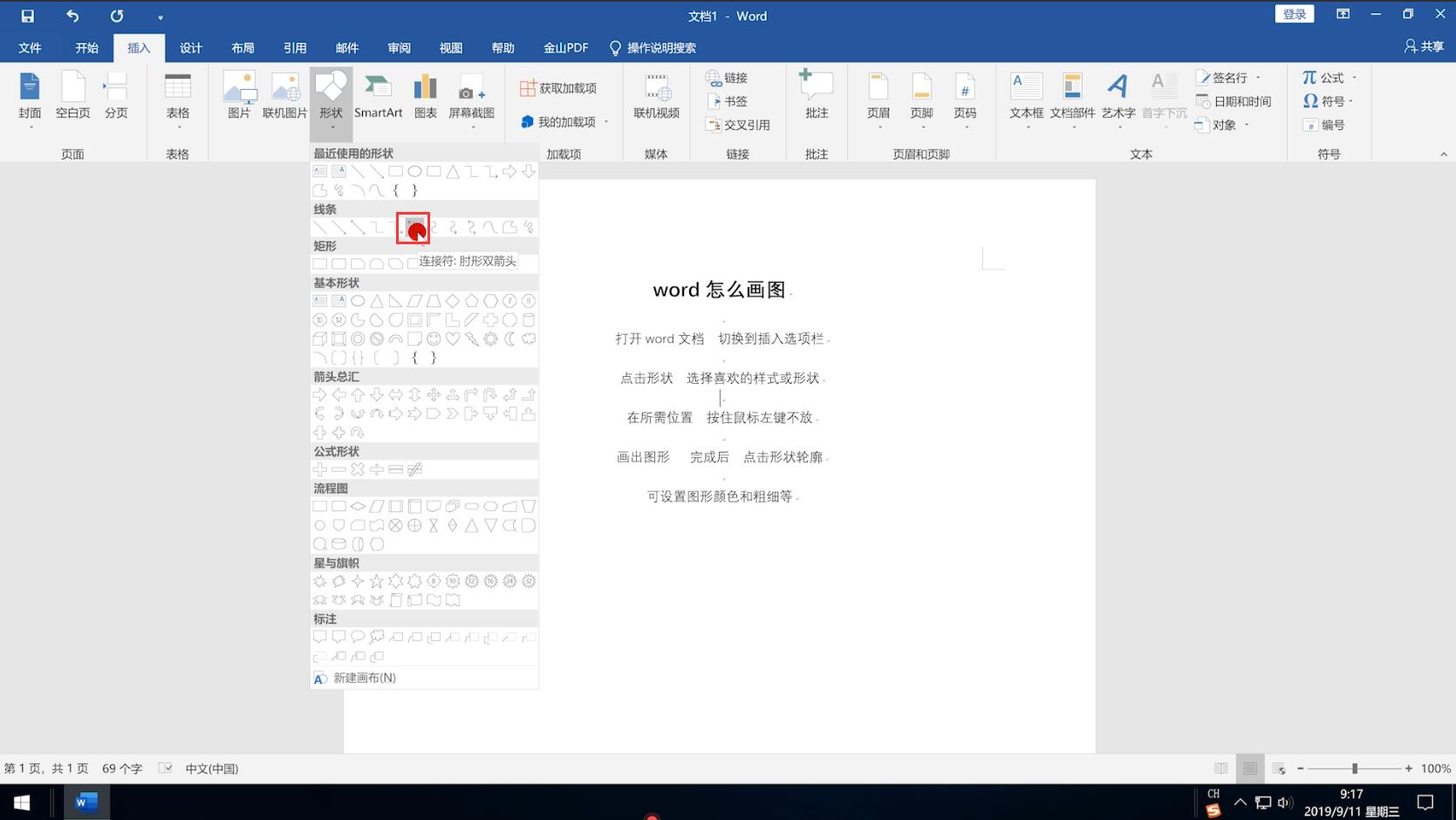Screen dimensions: 1456x820
Task: Open 联机图片 online pictures
Action: [x=285, y=98]
